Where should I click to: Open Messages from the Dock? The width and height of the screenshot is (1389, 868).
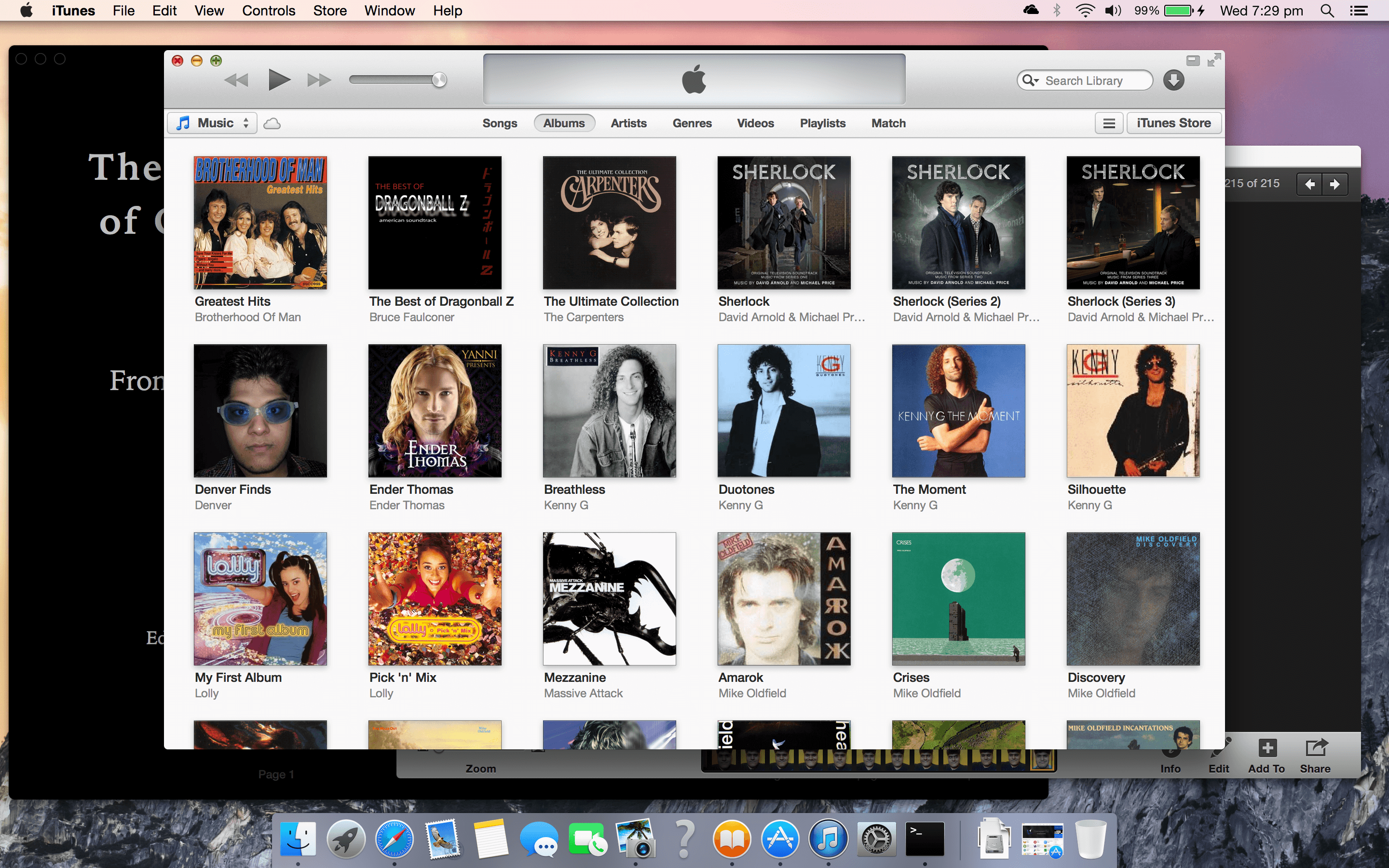coord(539,839)
